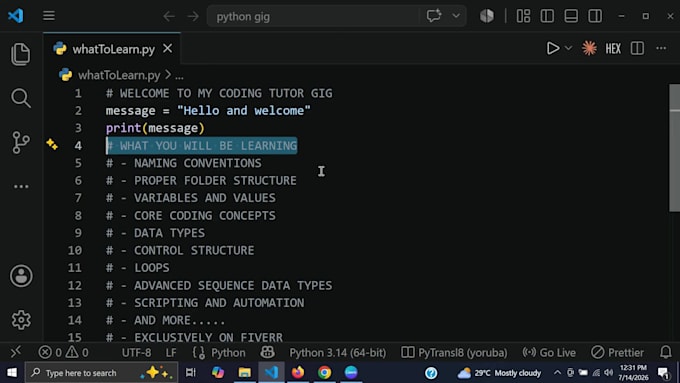Click the editor vertical scrollbar
680x383 pixels.
pos(674,147)
